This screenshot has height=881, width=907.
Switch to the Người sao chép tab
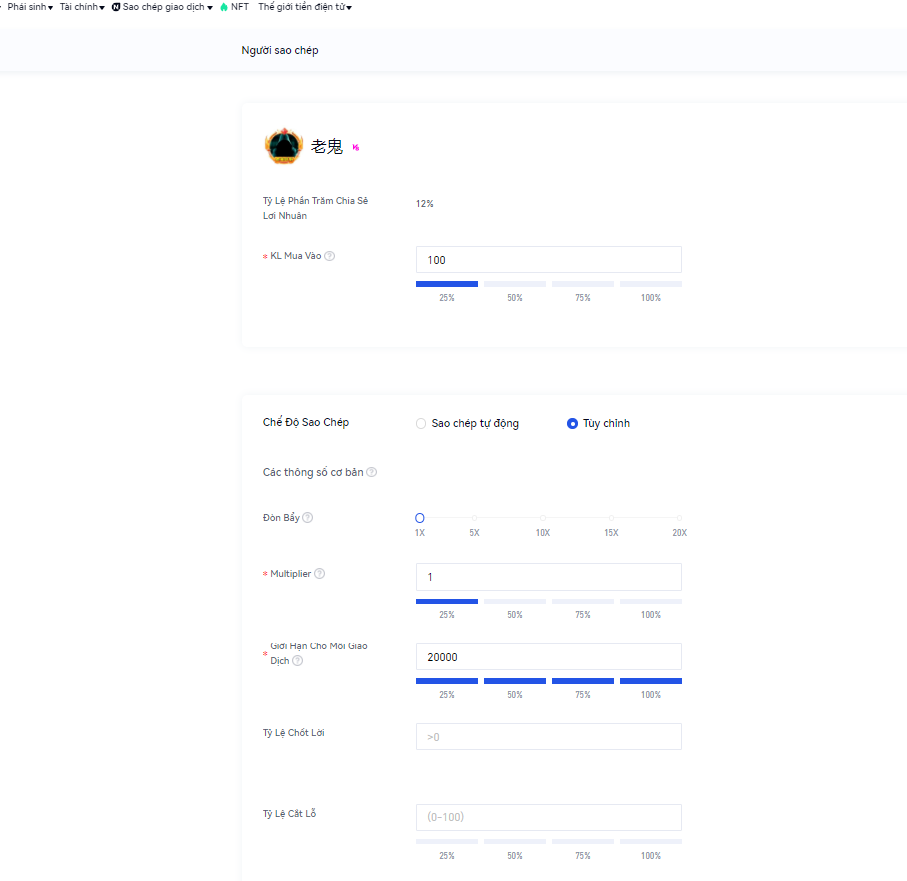coord(280,50)
